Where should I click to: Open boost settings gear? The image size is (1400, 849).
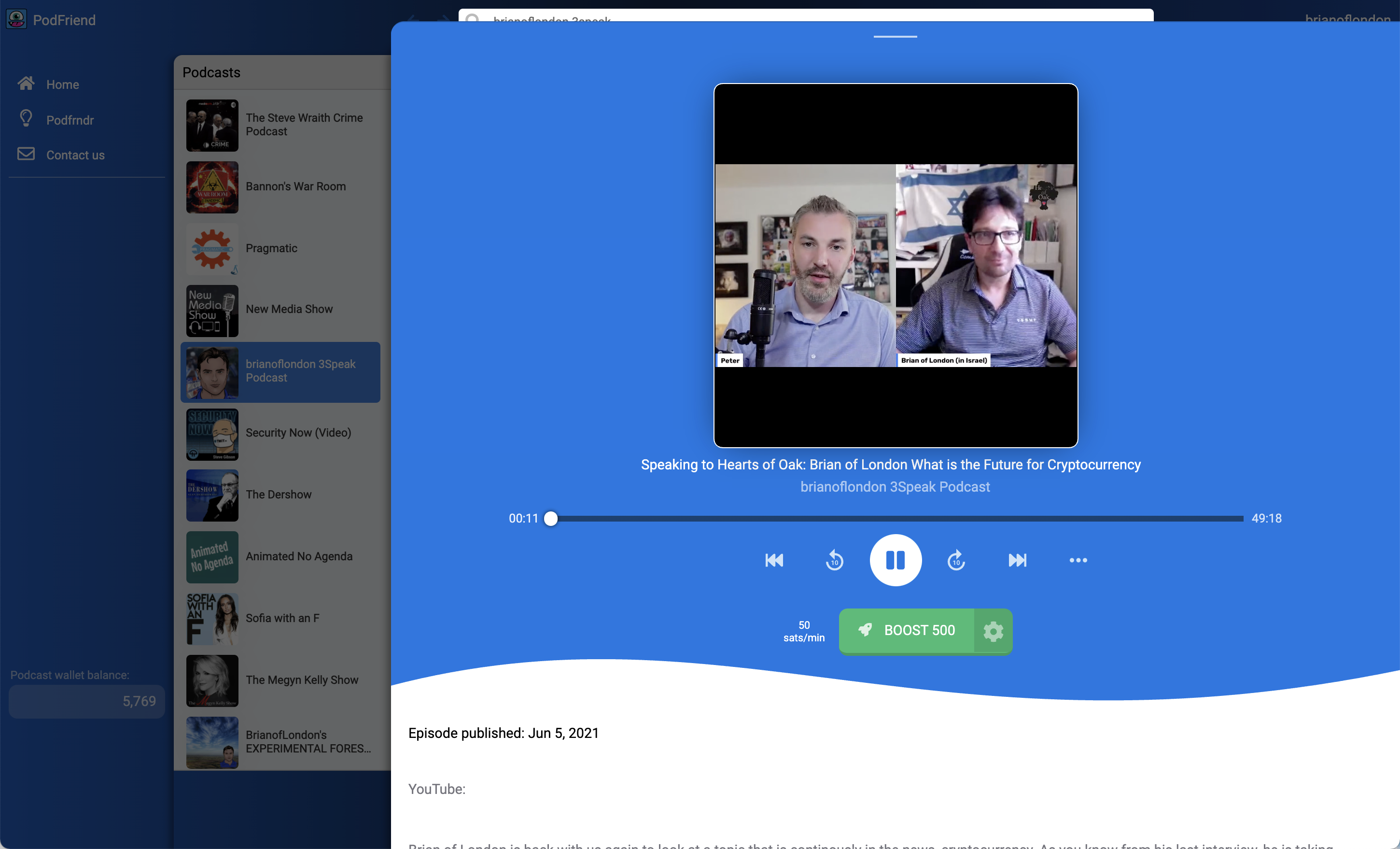[x=993, y=631]
